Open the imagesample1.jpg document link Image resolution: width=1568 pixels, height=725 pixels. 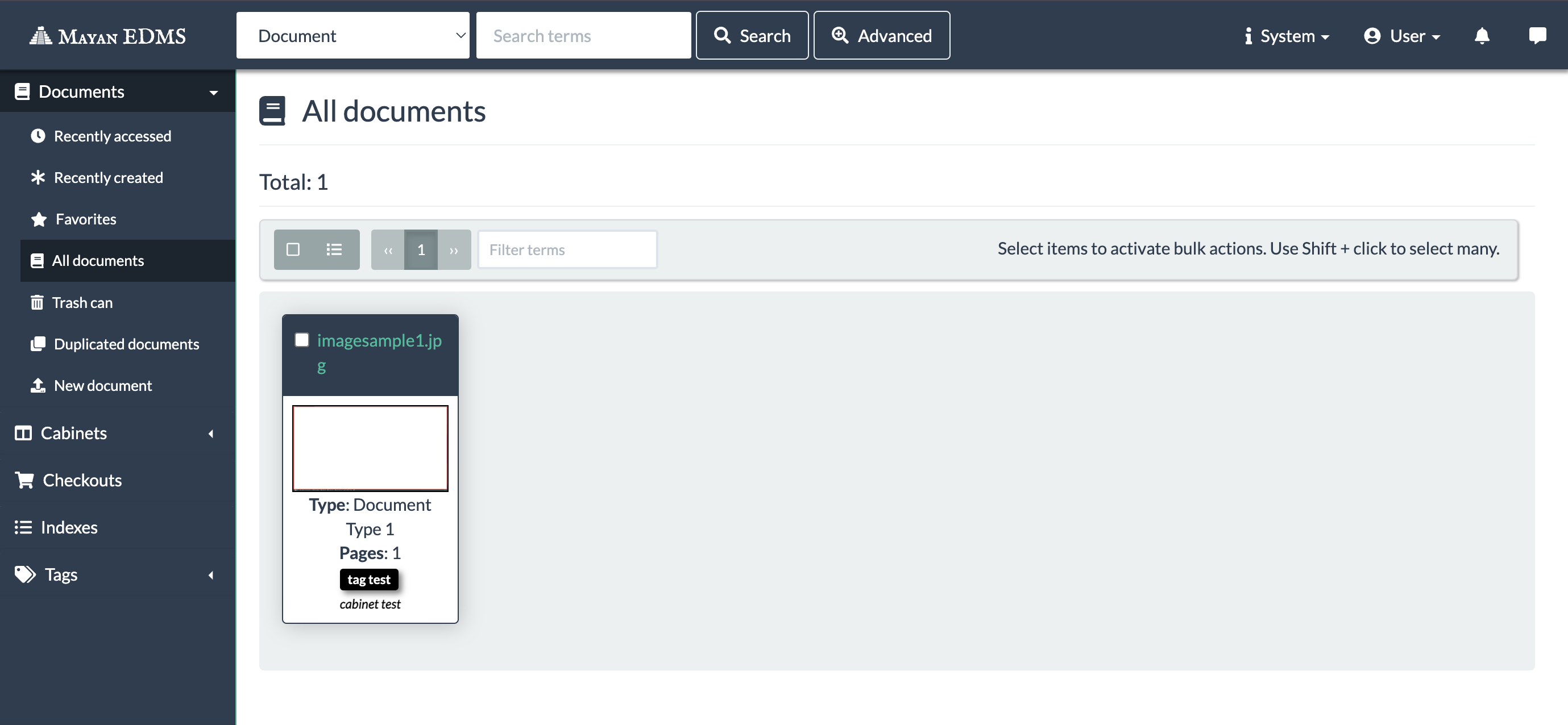tap(379, 340)
